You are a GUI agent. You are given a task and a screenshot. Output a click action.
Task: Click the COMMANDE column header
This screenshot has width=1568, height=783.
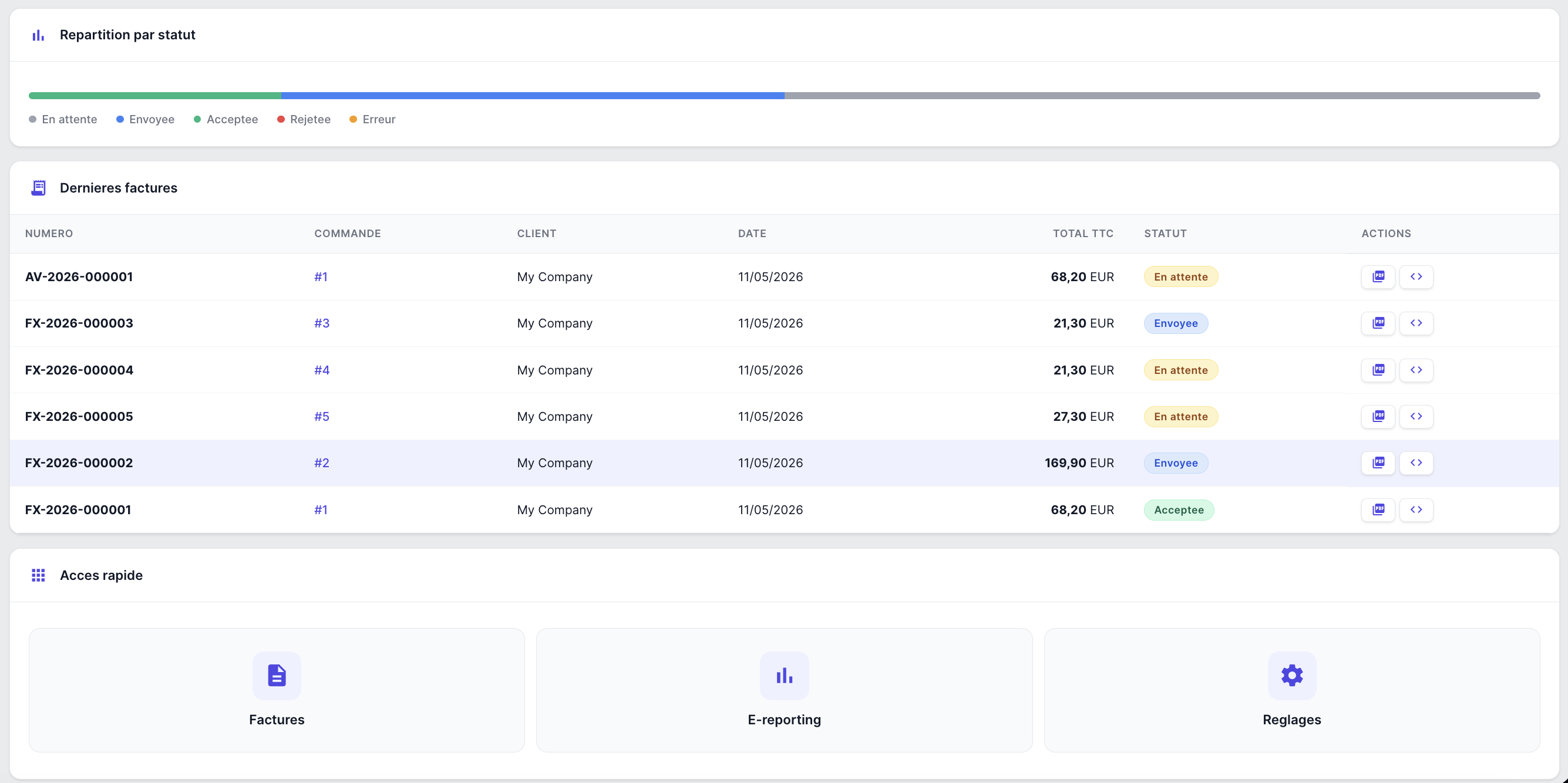click(x=348, y=234)
